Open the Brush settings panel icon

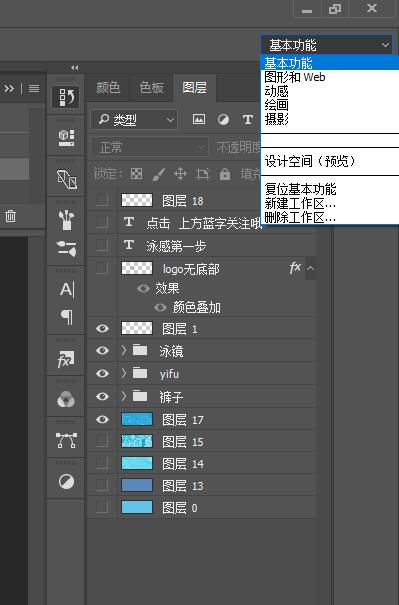pos(66,248)
